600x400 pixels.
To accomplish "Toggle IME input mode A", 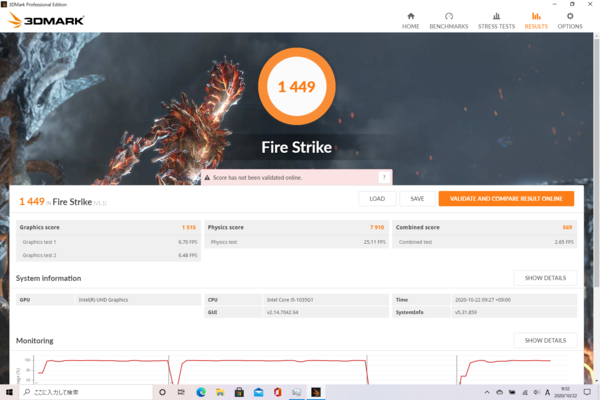I will tap(548, 392).
